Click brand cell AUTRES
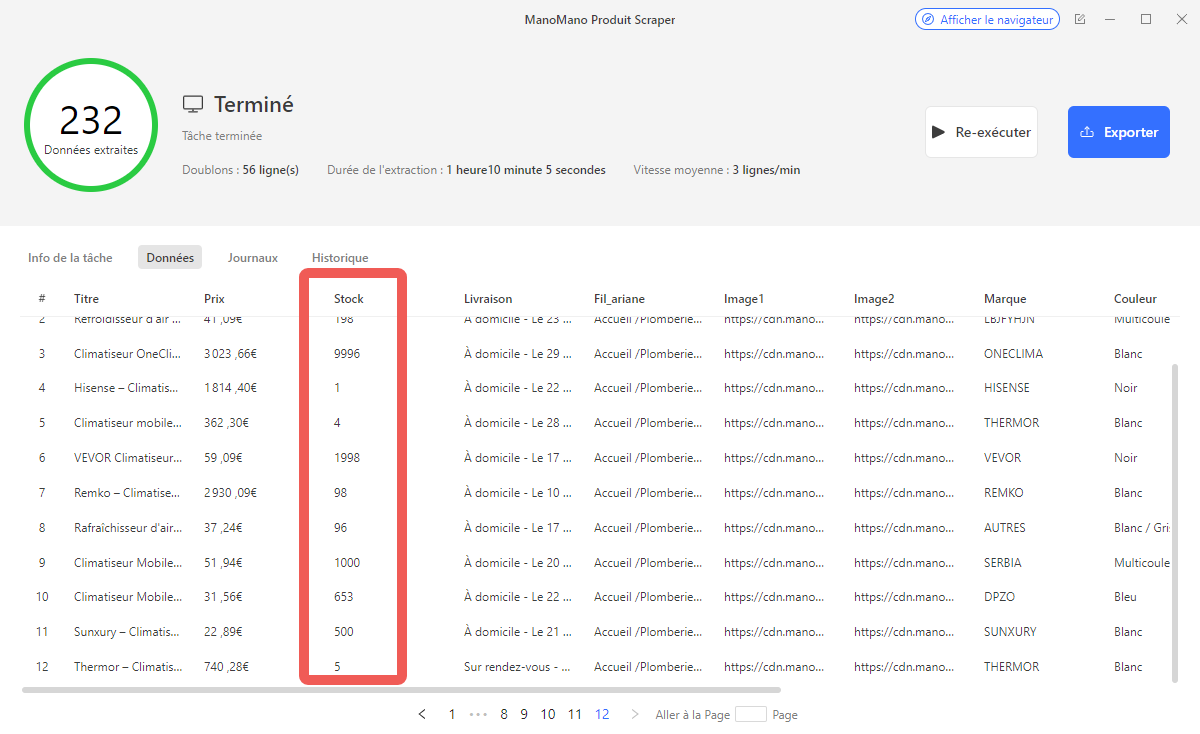The width and height of the screenshot is (1200, 734). (x=1005, y=528)
